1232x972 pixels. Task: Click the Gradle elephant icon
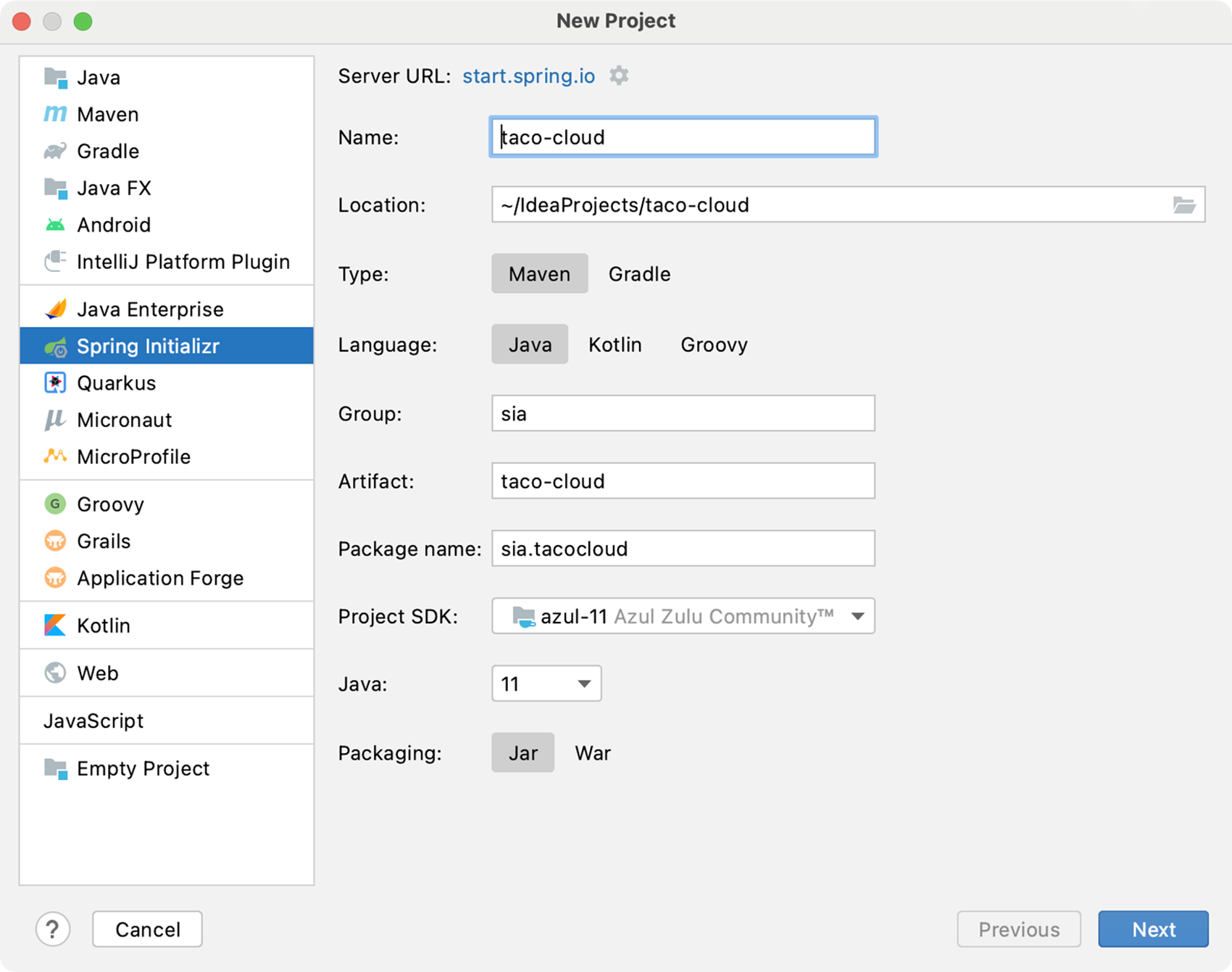(x=56, y=151)
